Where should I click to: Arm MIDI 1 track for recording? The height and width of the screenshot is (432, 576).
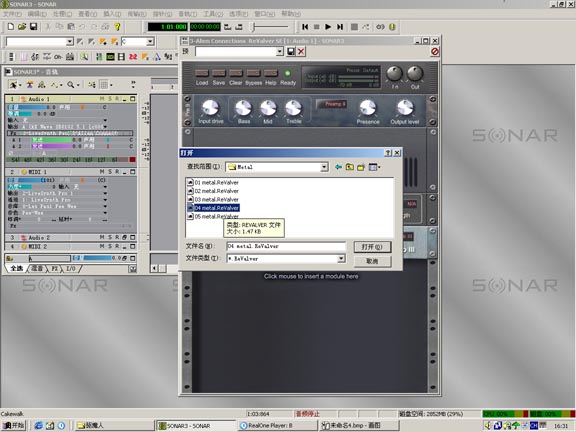click(x=117, y=172)
